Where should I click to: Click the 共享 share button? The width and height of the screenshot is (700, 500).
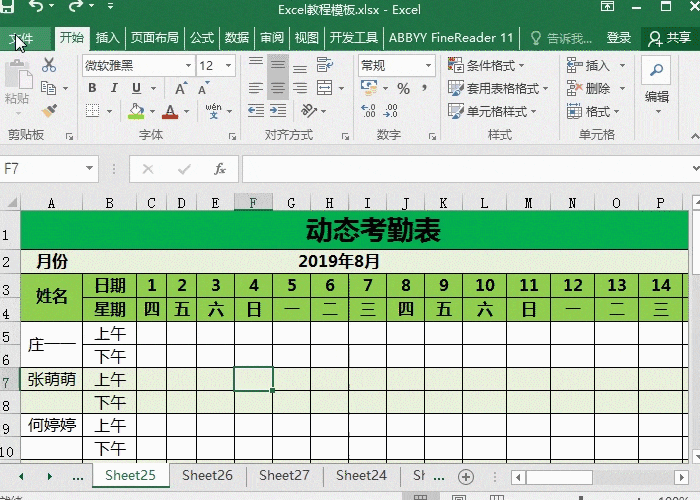pyautogui.click(x=671, y=38)
